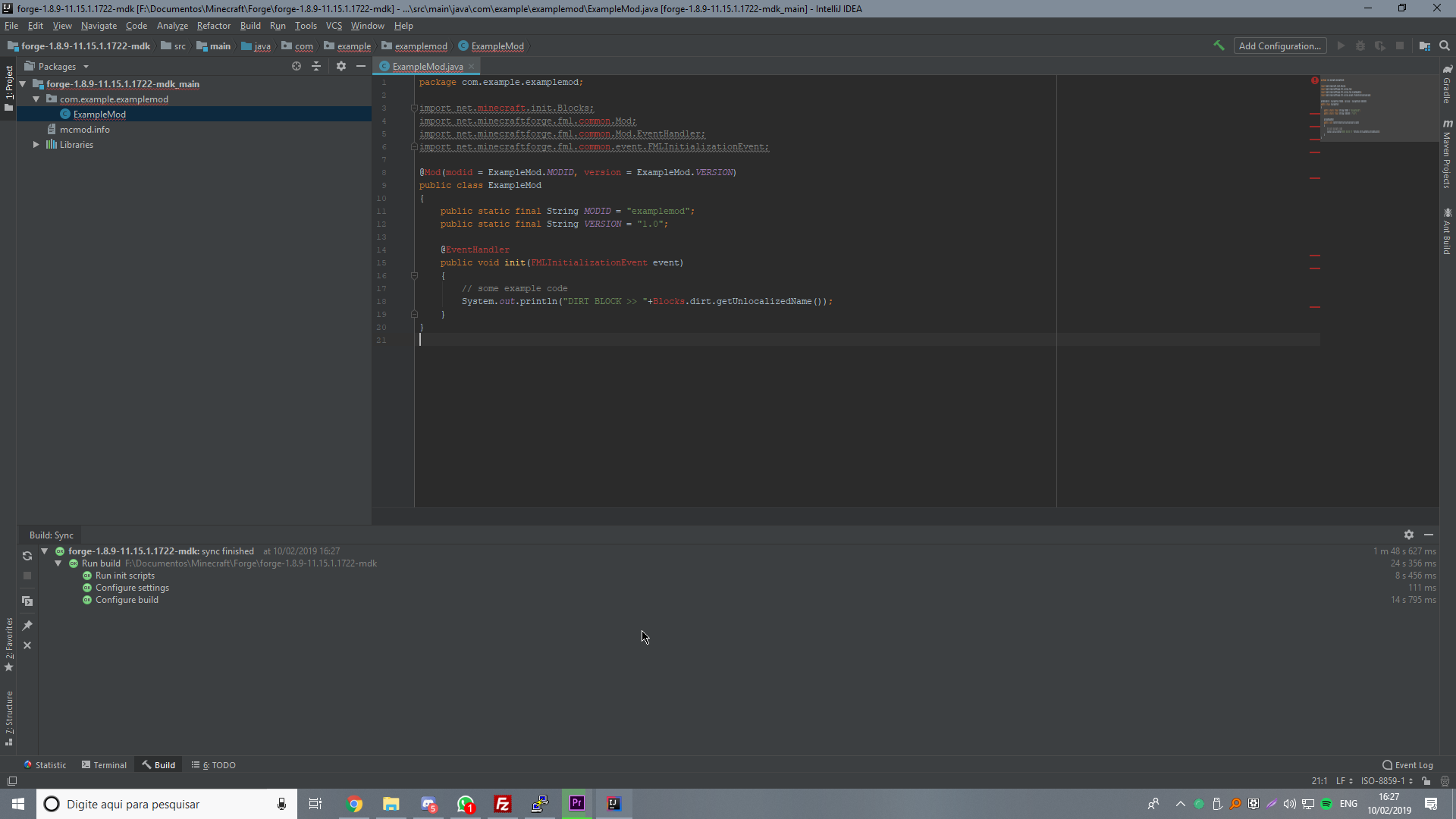The width and height of the screenshot is (1456, 819).
Task: Open the Gradle side panel
Action: click(x=1448, y=85)
